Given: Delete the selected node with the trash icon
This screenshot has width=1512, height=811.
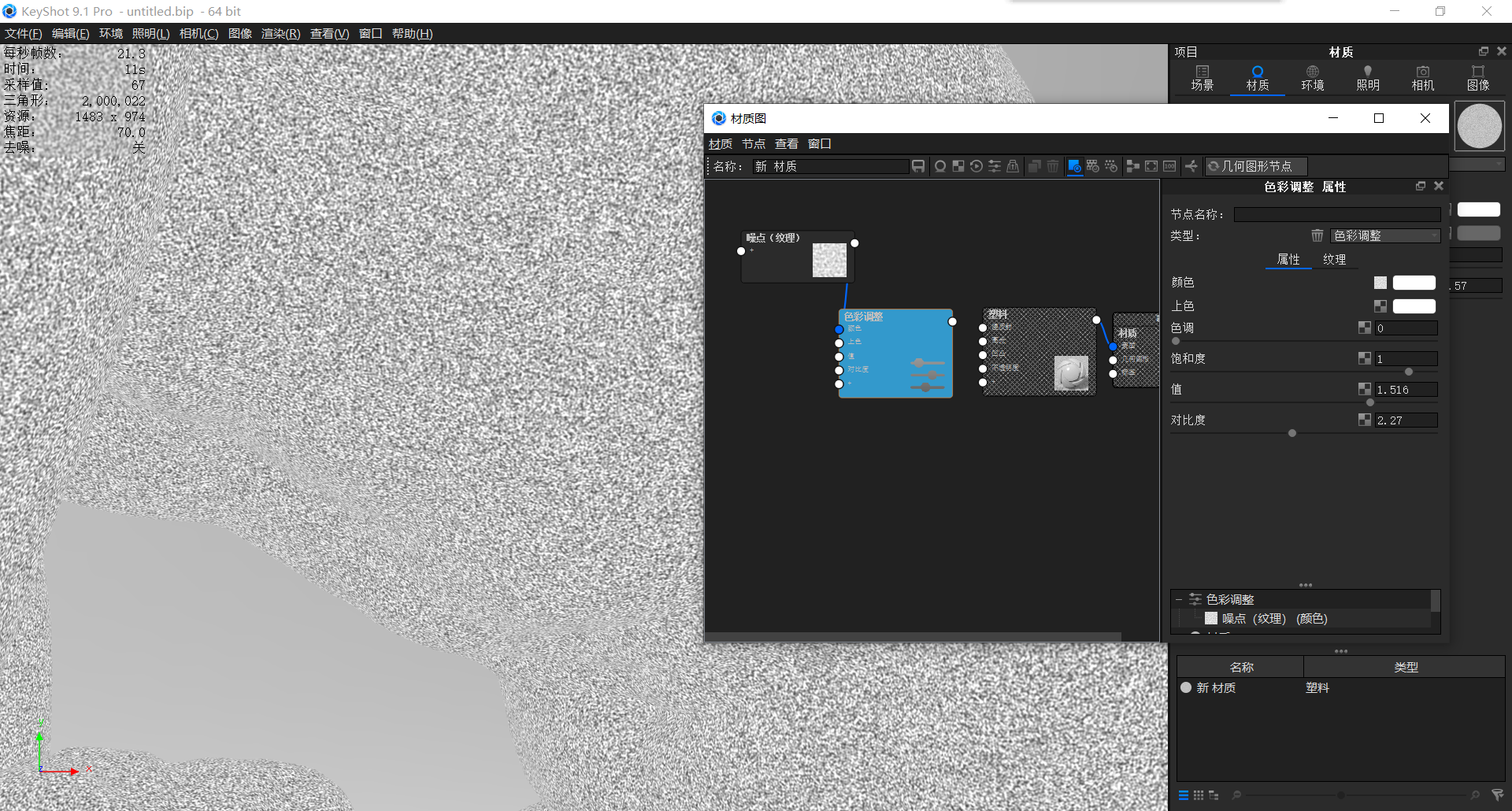Looking at the screenshot, I should [1053, 166].
